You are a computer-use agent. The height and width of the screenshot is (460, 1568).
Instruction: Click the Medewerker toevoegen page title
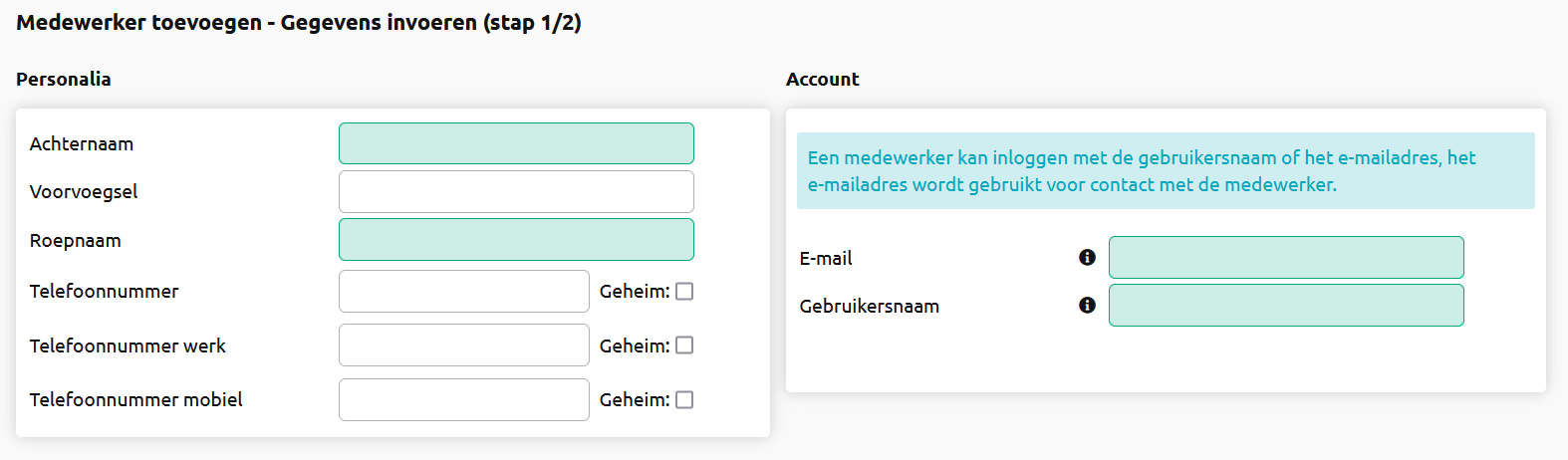pyautogui.click(x=299, y=22)
